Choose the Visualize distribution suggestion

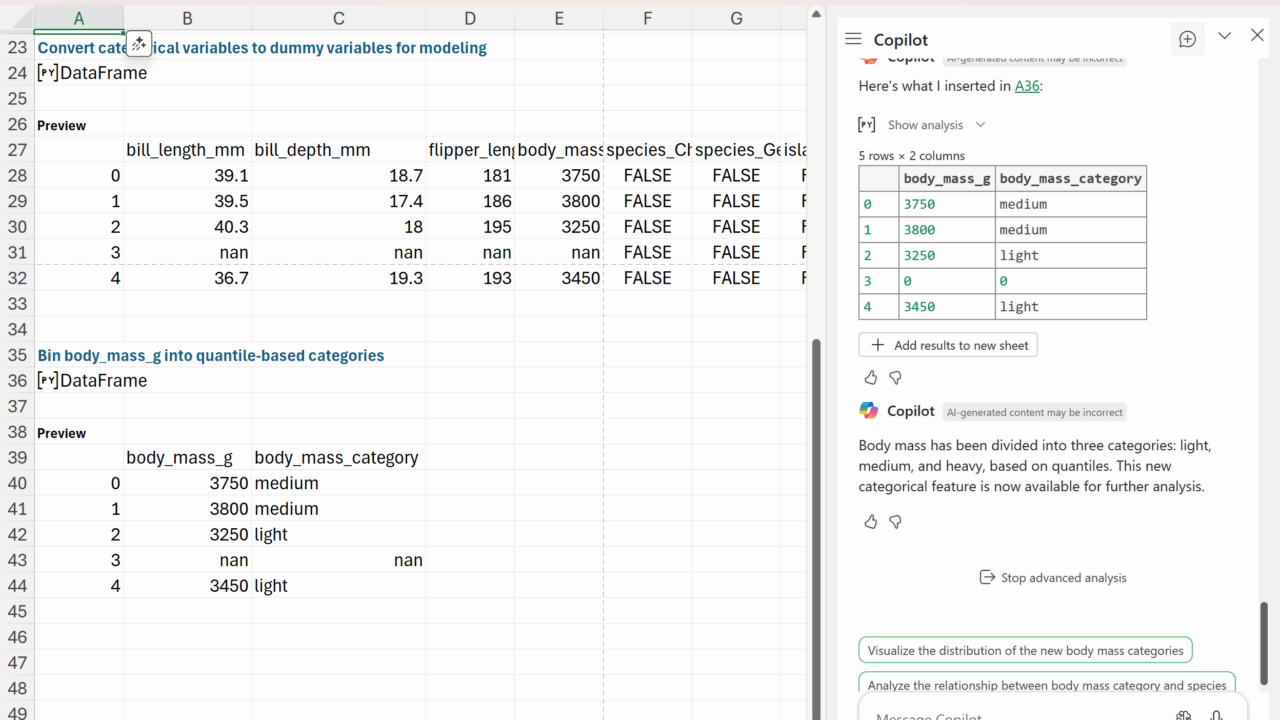(x=1025, y=650)
